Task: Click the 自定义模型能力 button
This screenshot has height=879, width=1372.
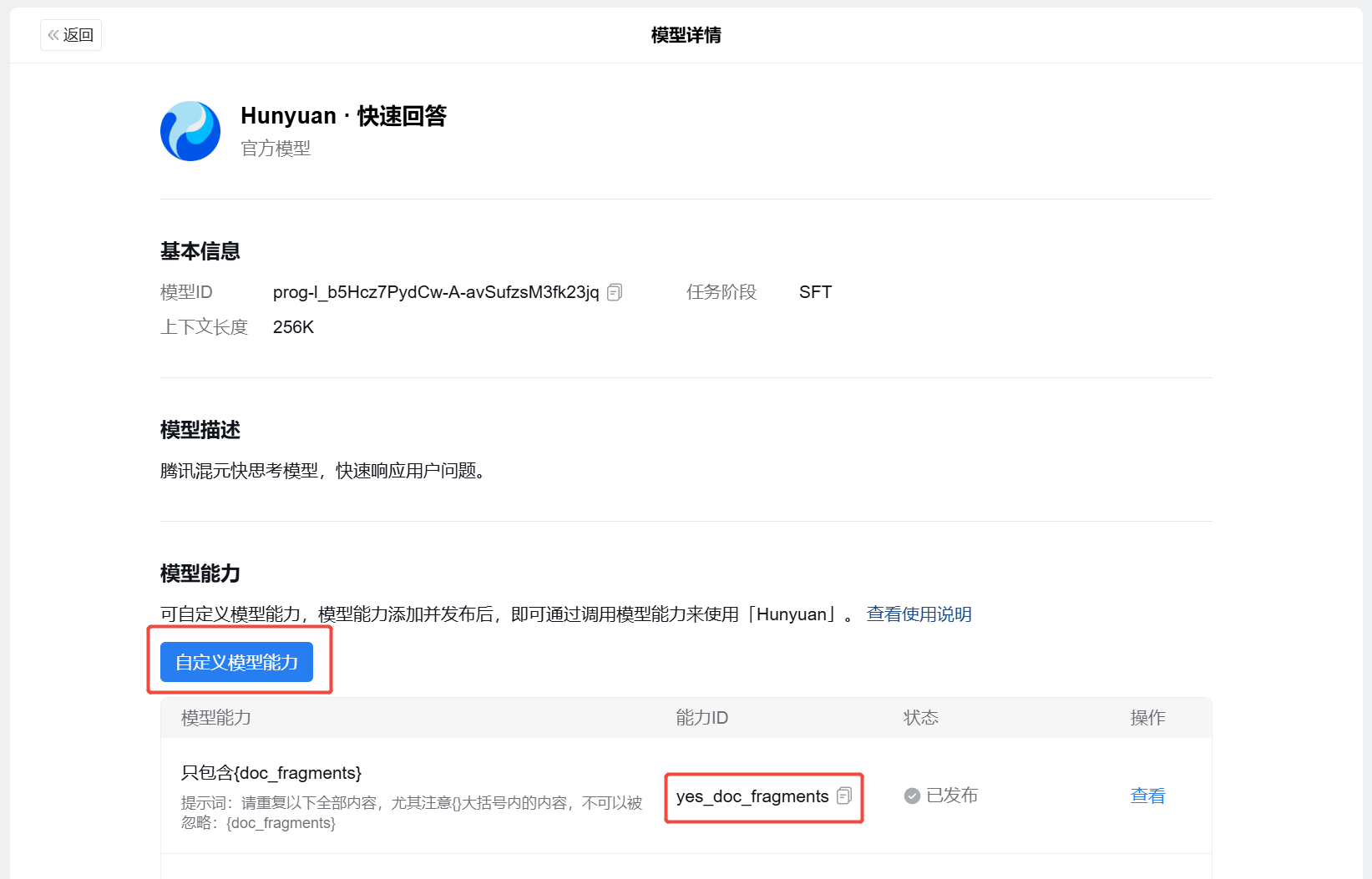Action: tap(236, 662)
